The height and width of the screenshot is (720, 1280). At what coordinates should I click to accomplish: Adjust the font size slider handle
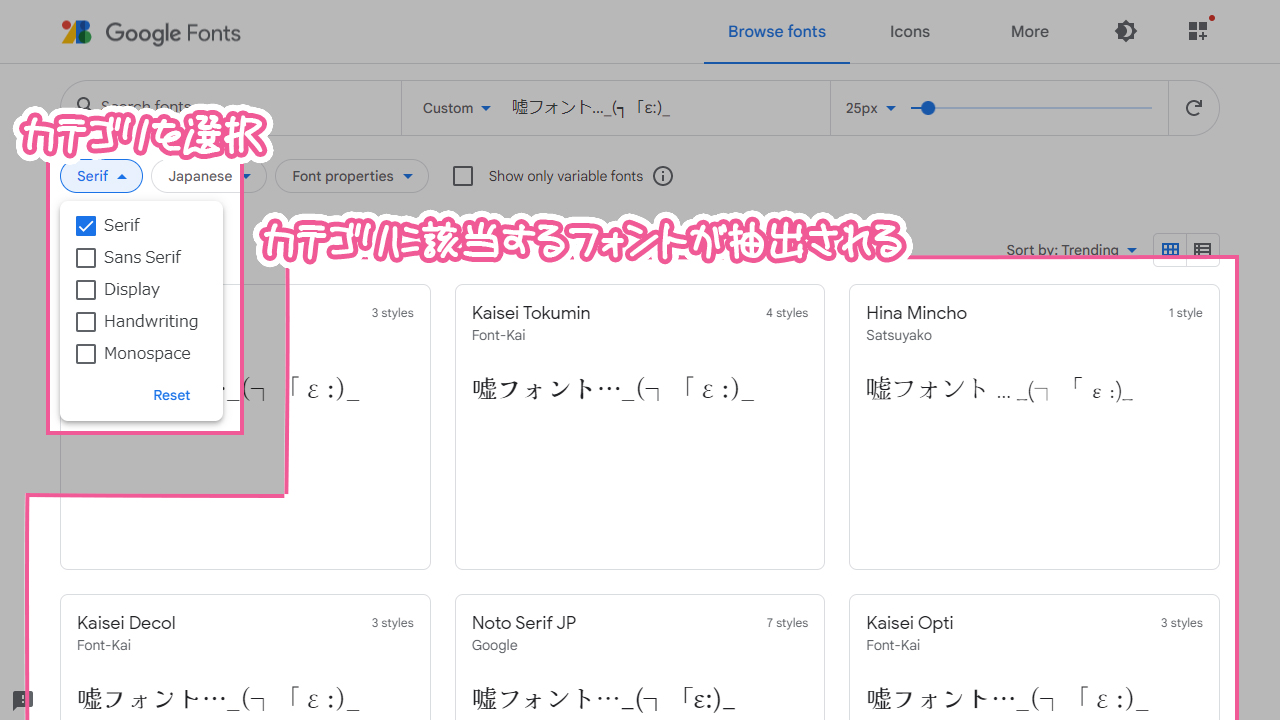(928, 108)
